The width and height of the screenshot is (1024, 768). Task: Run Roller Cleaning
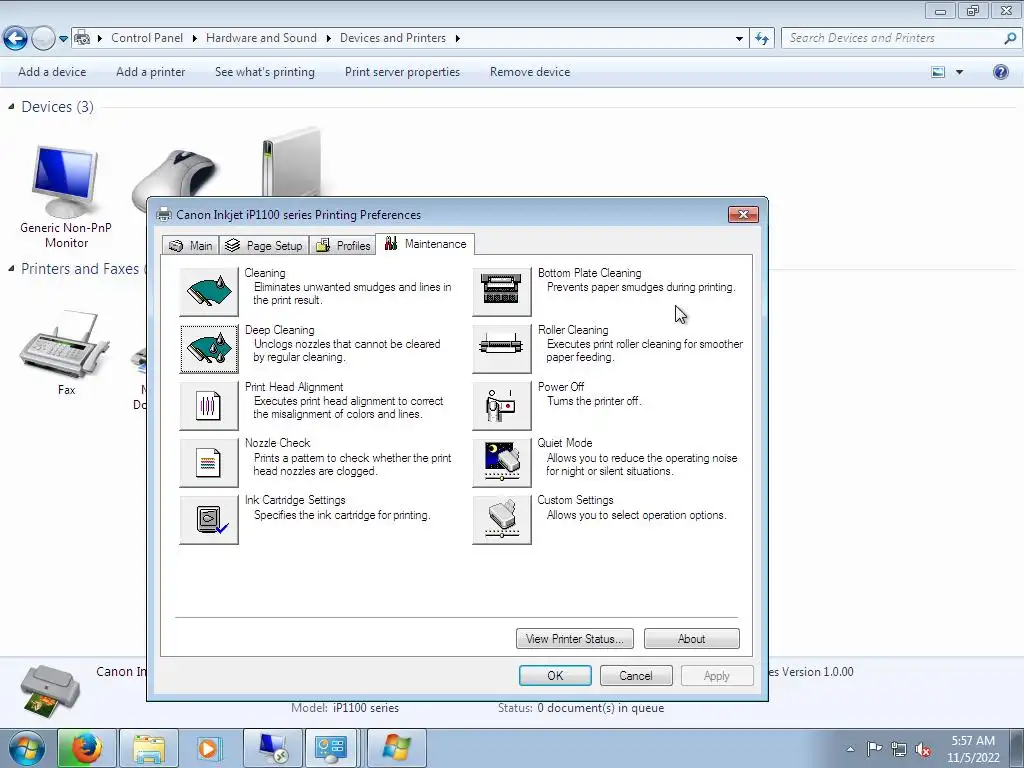click(502, 349)
